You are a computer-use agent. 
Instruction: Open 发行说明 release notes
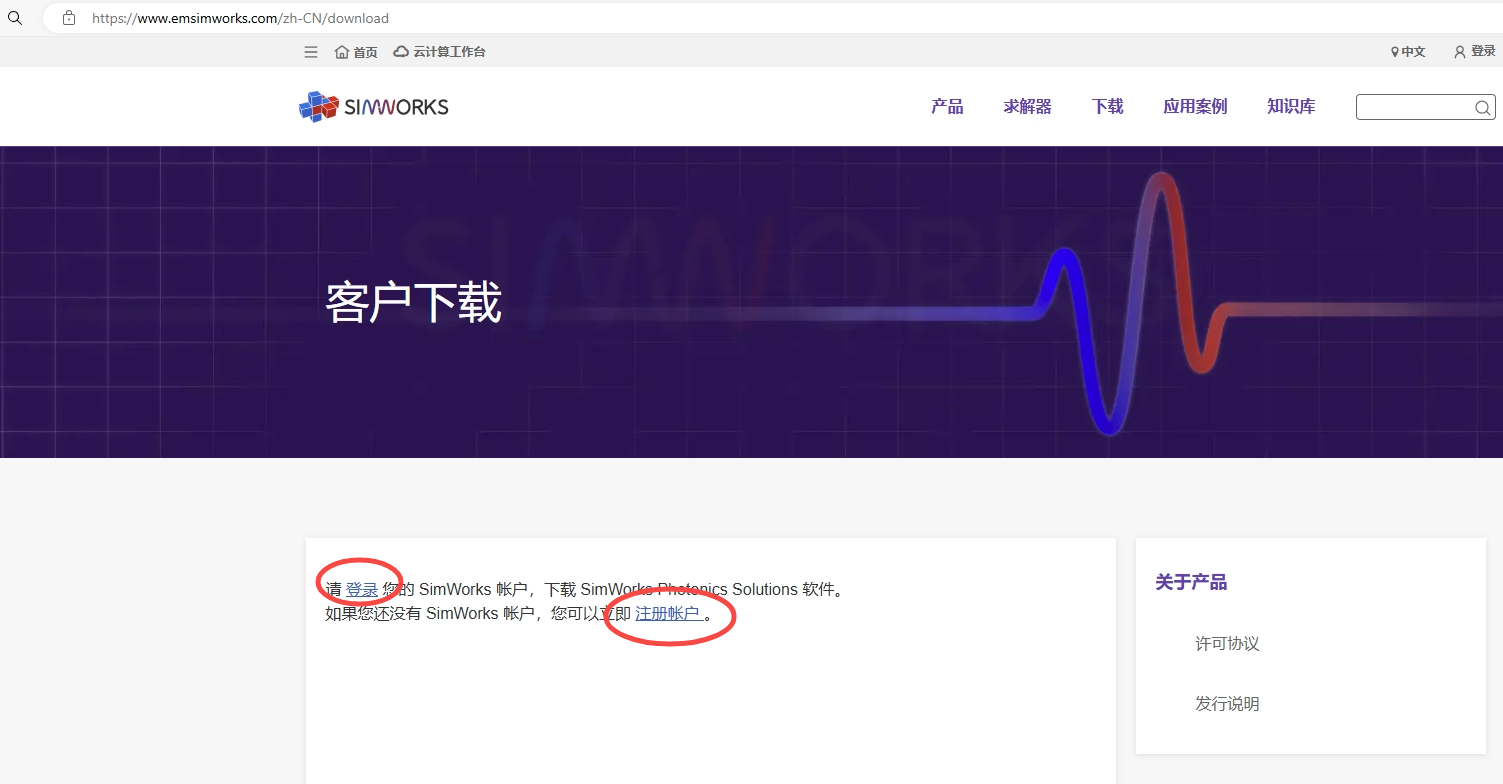[1227, 704]
